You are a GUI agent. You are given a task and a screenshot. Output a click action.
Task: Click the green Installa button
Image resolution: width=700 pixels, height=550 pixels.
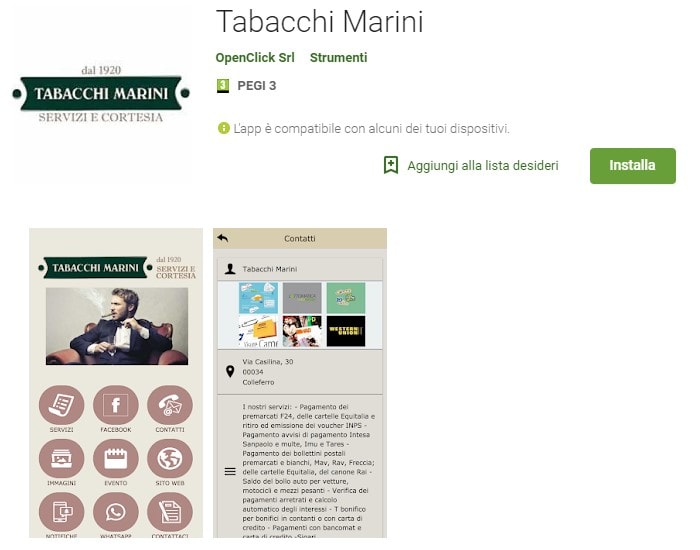[632, 166]
